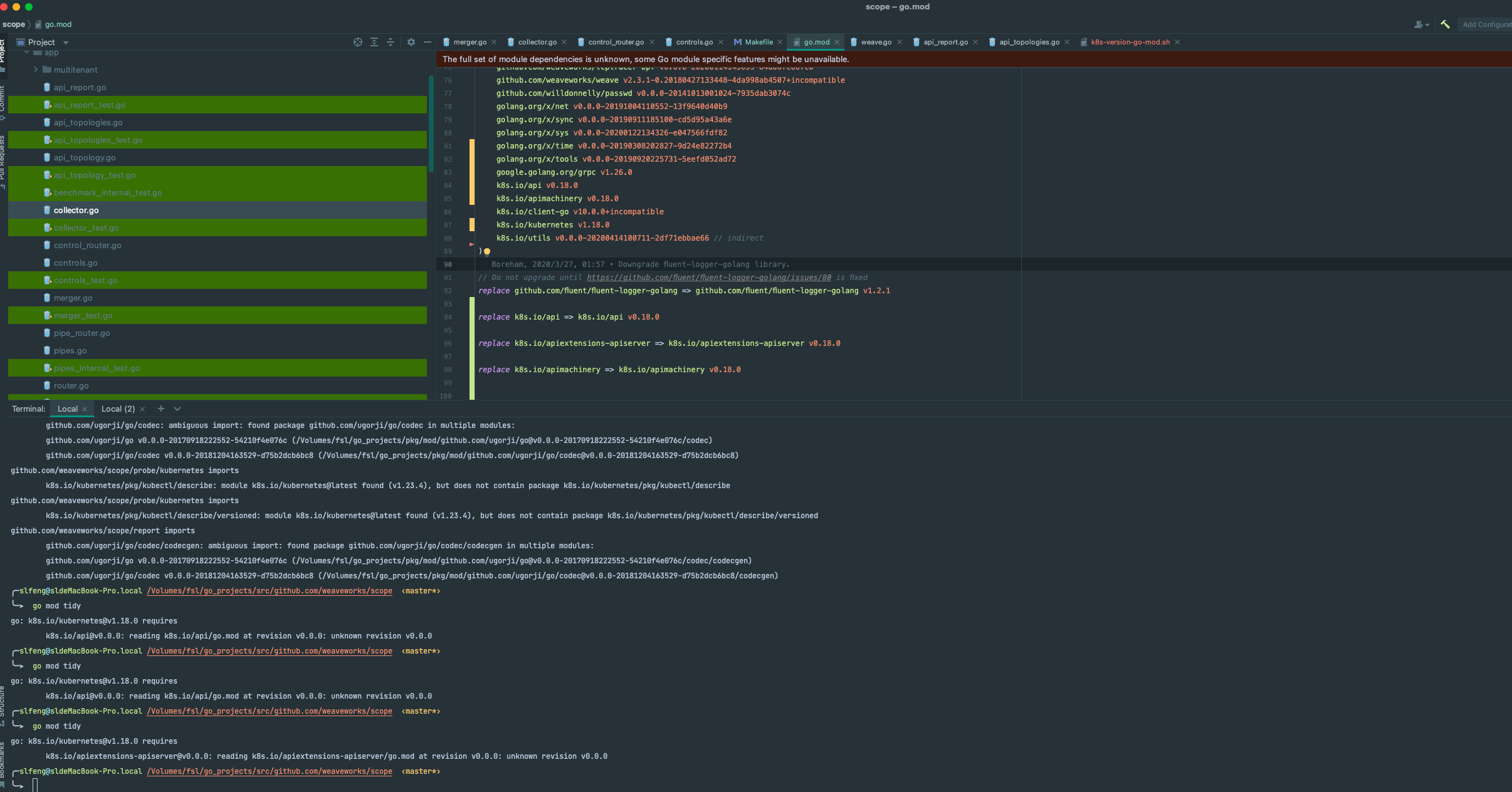
Task: Add a new terminal session with plus
Action: 161,409
